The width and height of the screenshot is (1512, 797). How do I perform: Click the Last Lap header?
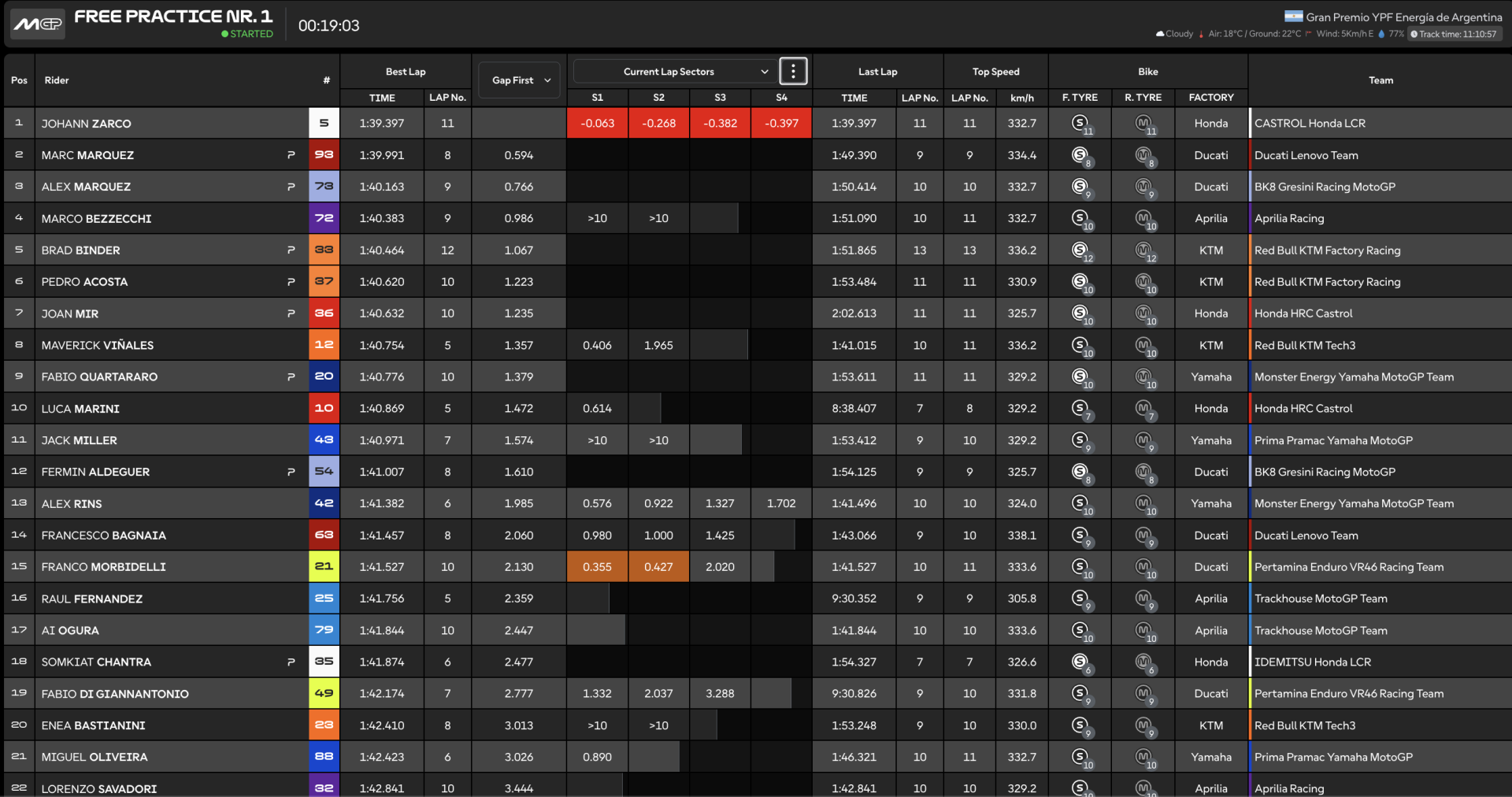click(x=878, y=72)
